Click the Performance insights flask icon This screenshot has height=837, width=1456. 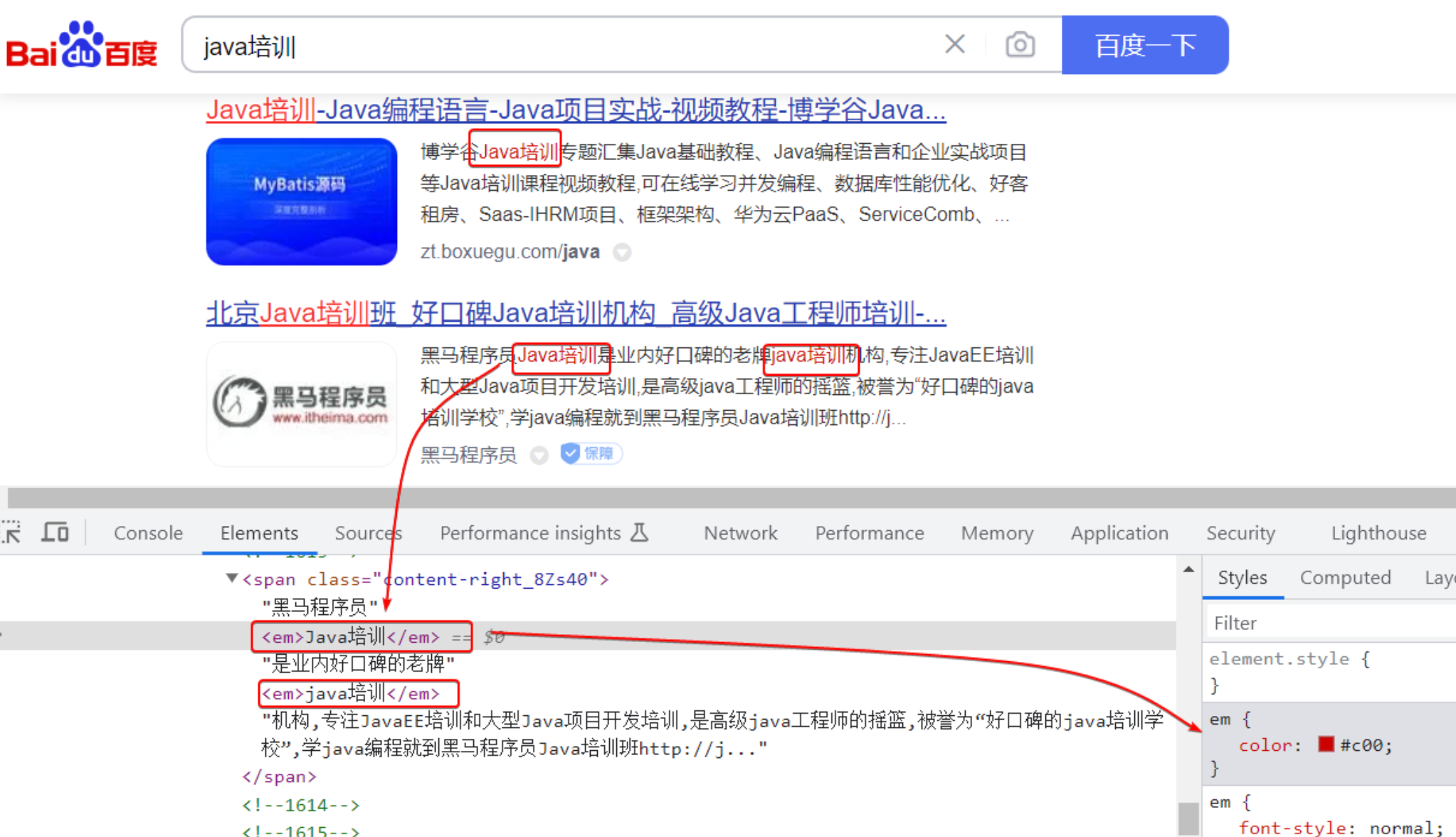click(x=640, y=532)
